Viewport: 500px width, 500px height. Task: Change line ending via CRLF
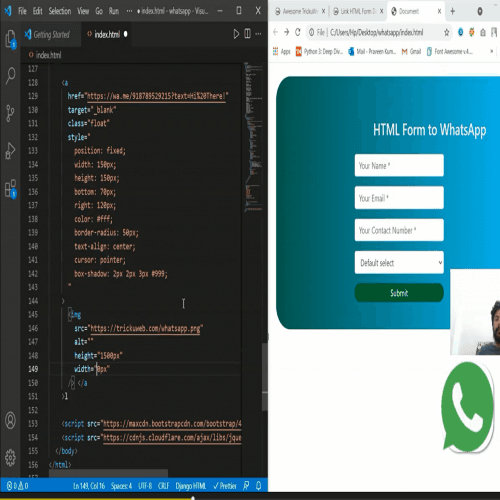pos(163,486)
